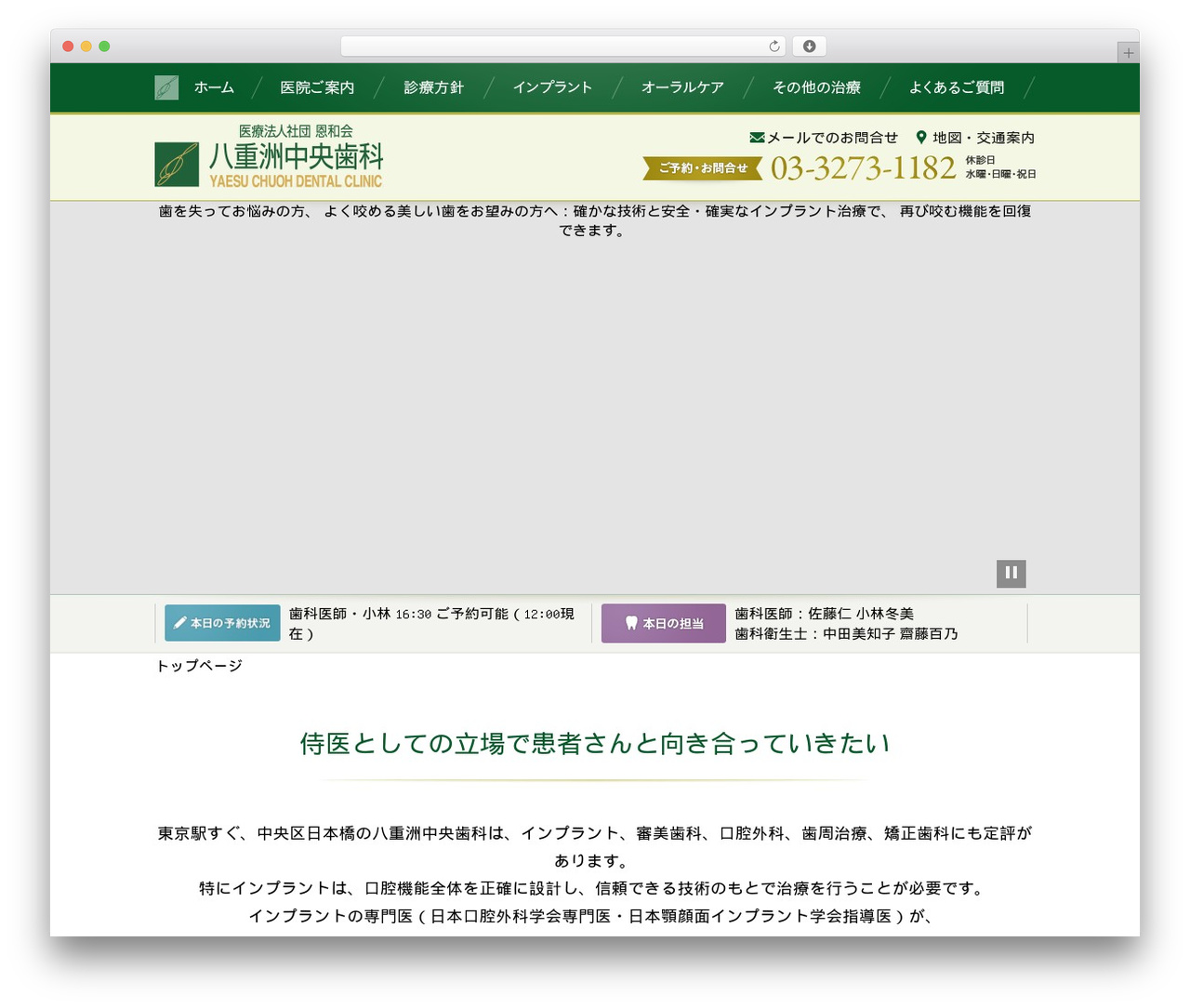
Task: Click the slideshow banner area
Action: (x=595, y=398)
